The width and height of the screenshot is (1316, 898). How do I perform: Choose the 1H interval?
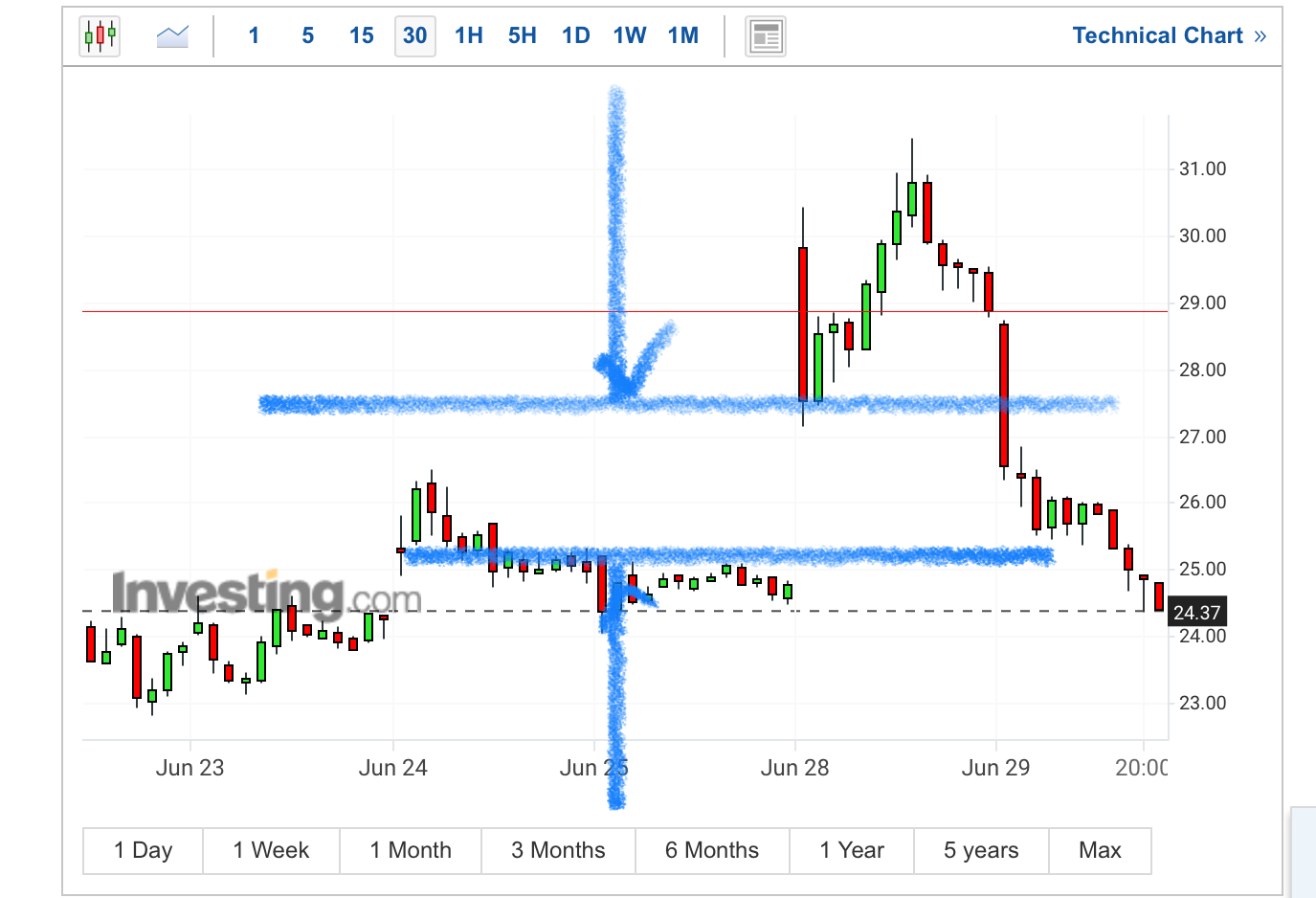pyautogui.click(x=469, y=36)
